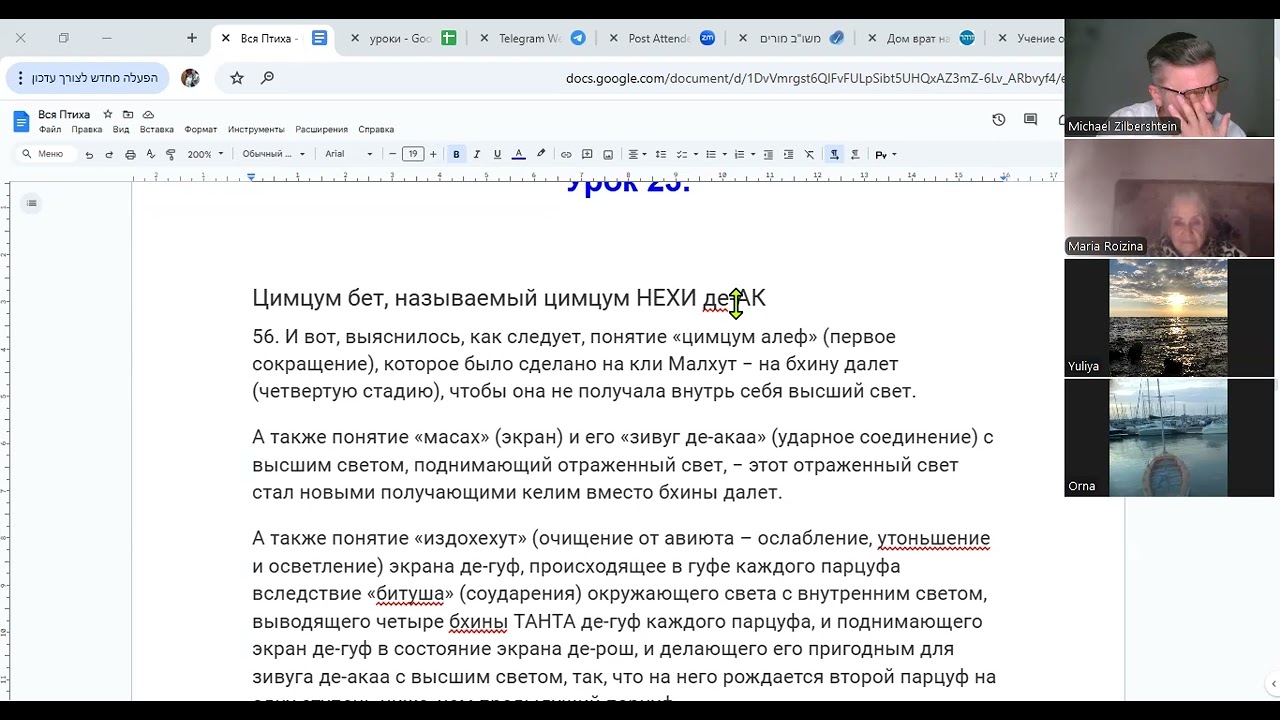
Task: Click the undo arrow in toolbar
Action: point(89,154)
